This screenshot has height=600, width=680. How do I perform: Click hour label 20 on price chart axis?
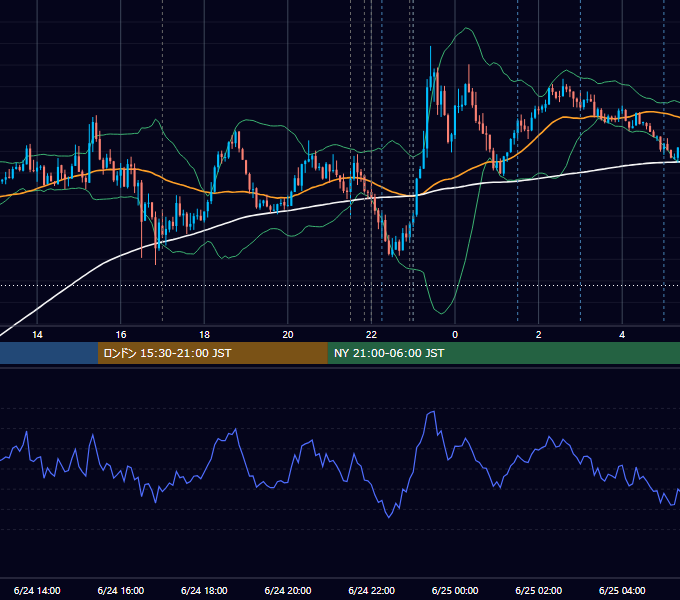(x=288, y=335)
